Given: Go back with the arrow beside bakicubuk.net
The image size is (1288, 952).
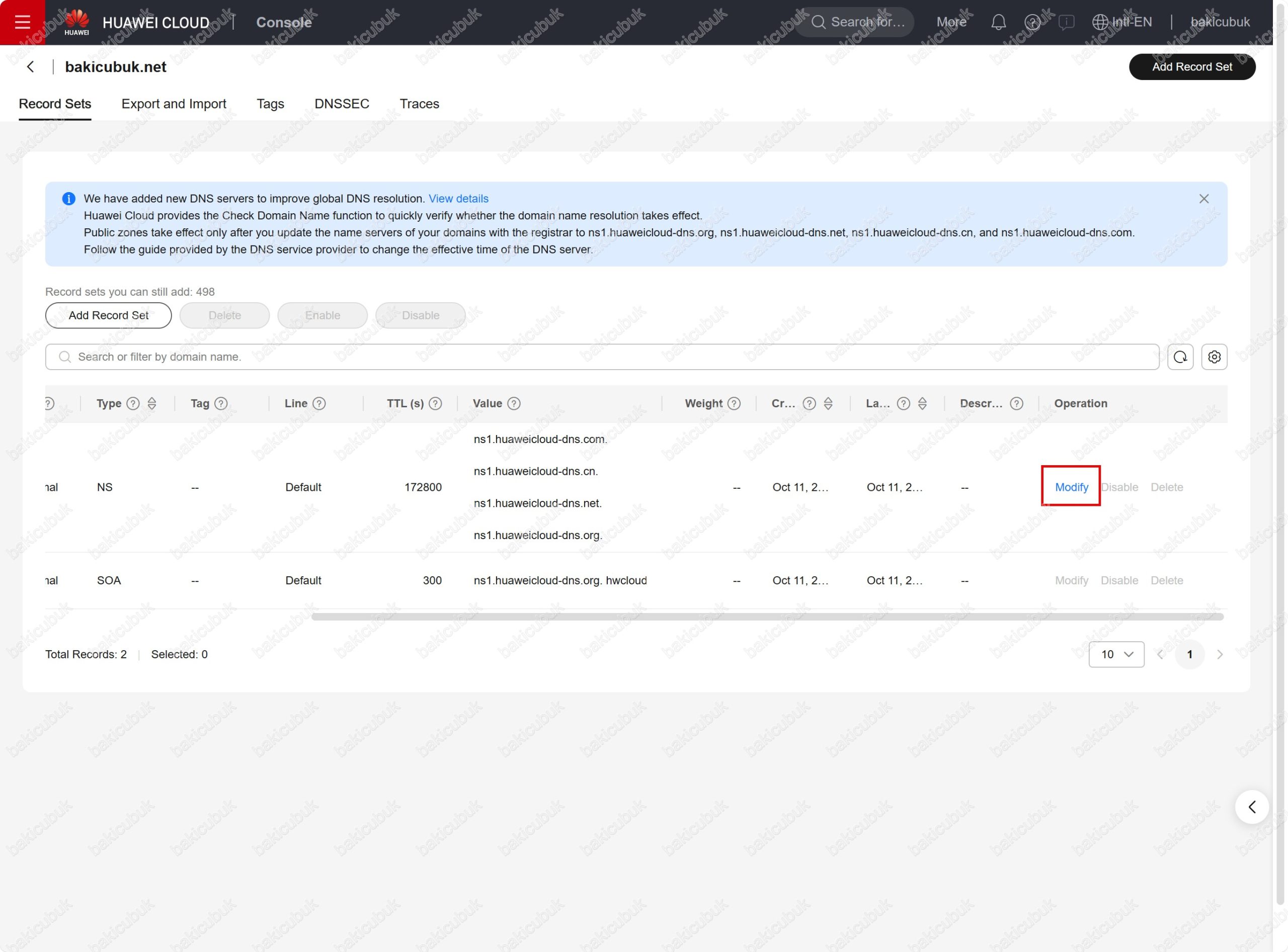Looking at the screenshot, I should click(x=31, y=67).
